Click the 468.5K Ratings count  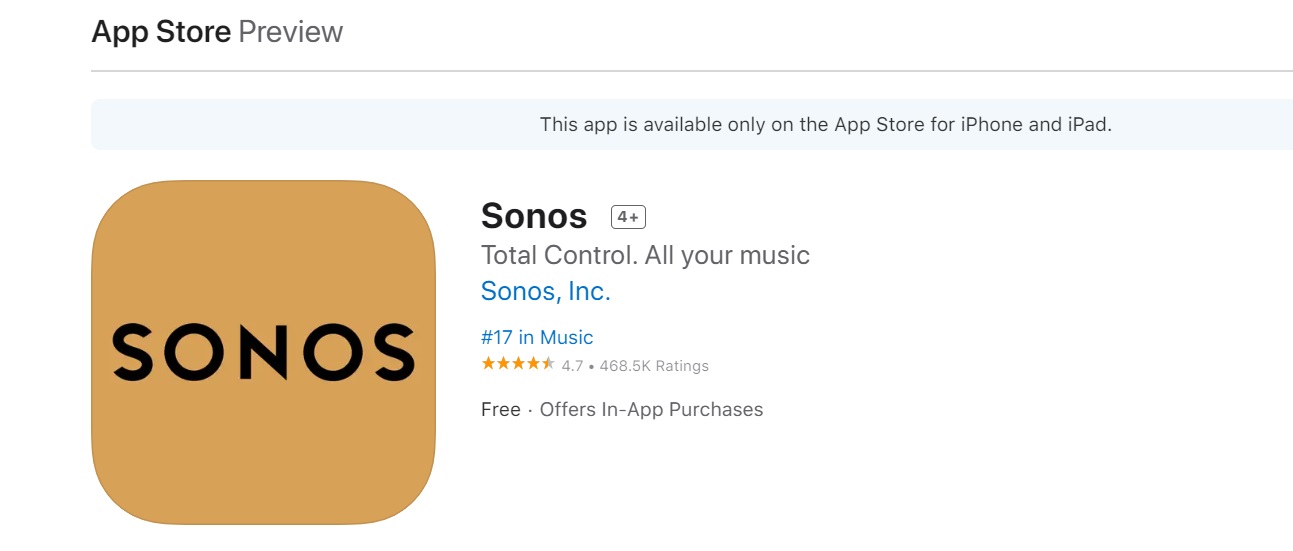654,366
